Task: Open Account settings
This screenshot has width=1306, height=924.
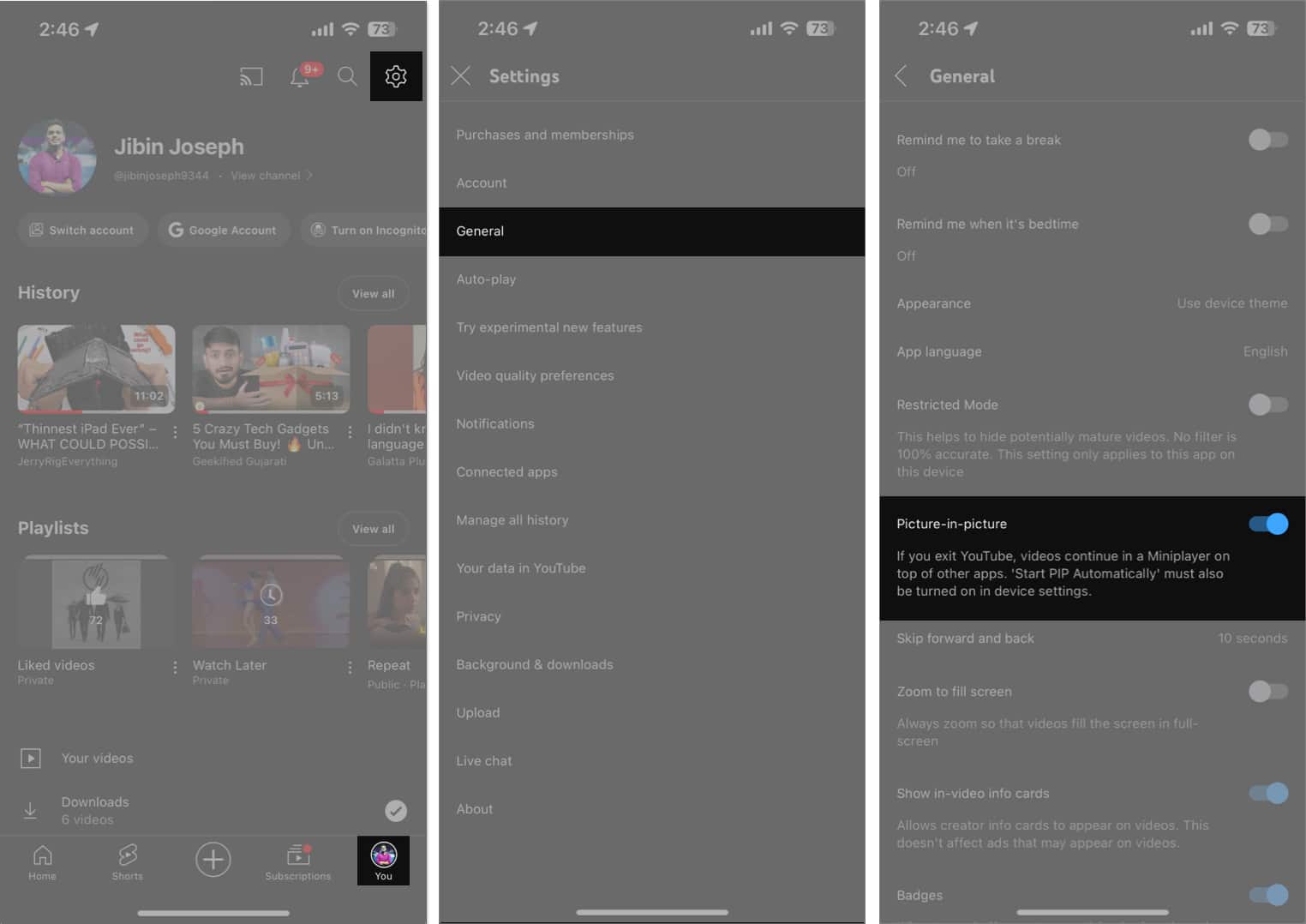Action: coord(651,183)
